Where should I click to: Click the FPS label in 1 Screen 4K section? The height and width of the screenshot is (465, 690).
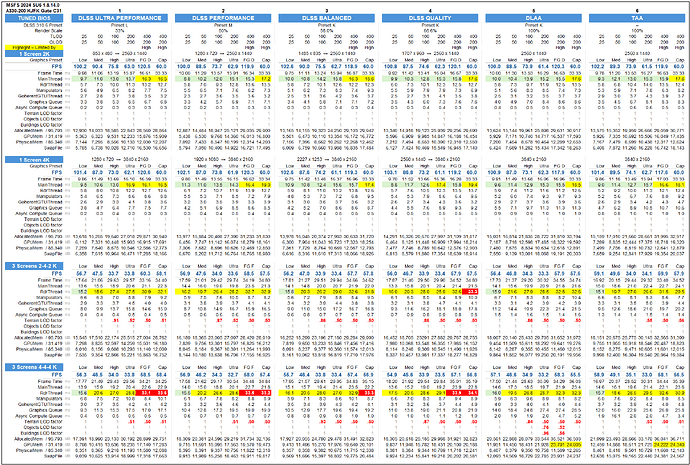pos(57,172)
